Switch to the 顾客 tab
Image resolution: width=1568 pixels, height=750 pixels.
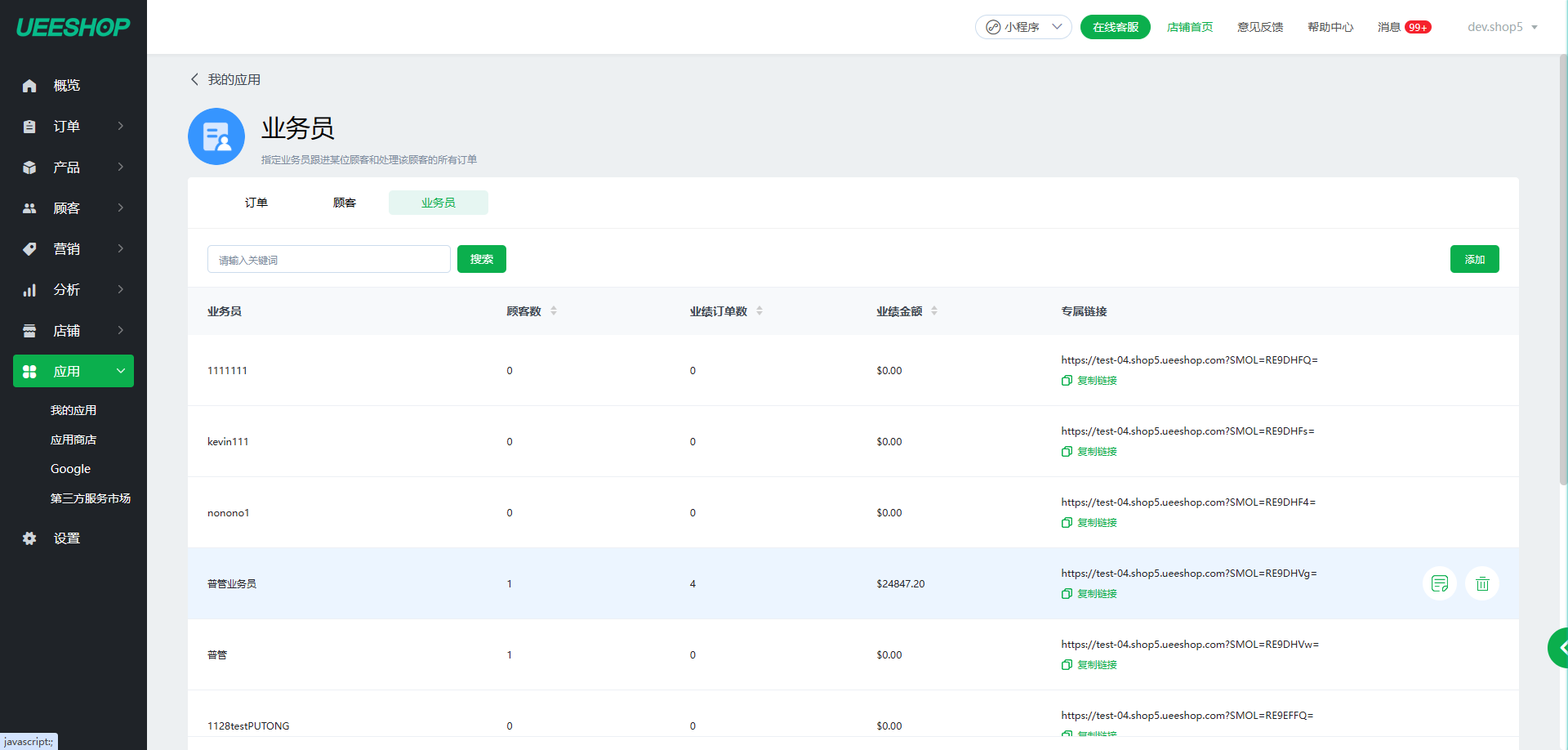(x=345, y=203)
